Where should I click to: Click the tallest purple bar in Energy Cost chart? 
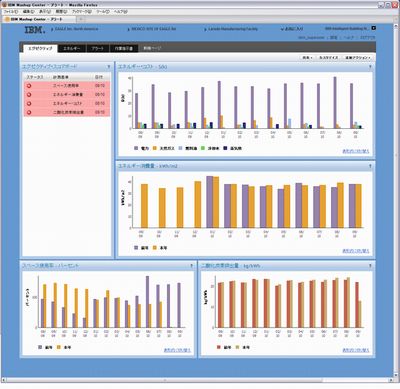tap(335, 103)
